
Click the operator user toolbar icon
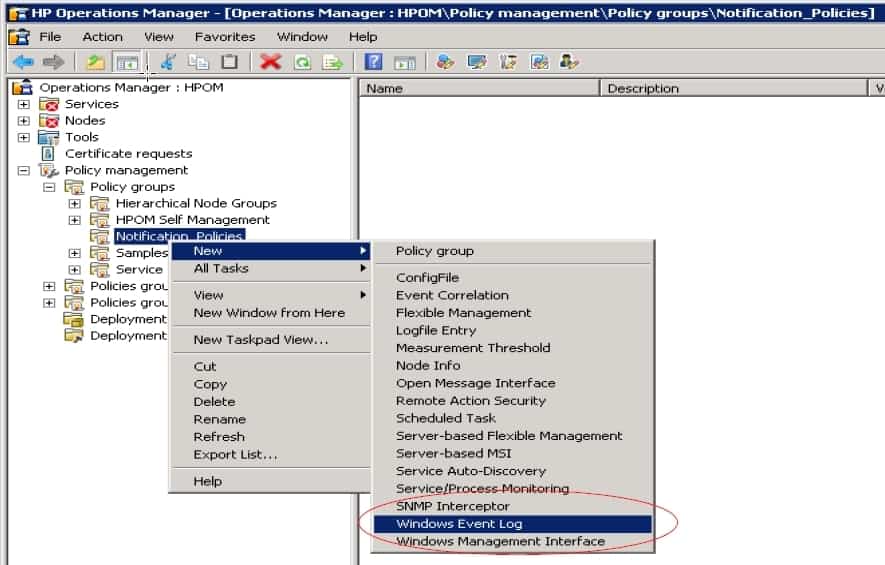[569, 62]
